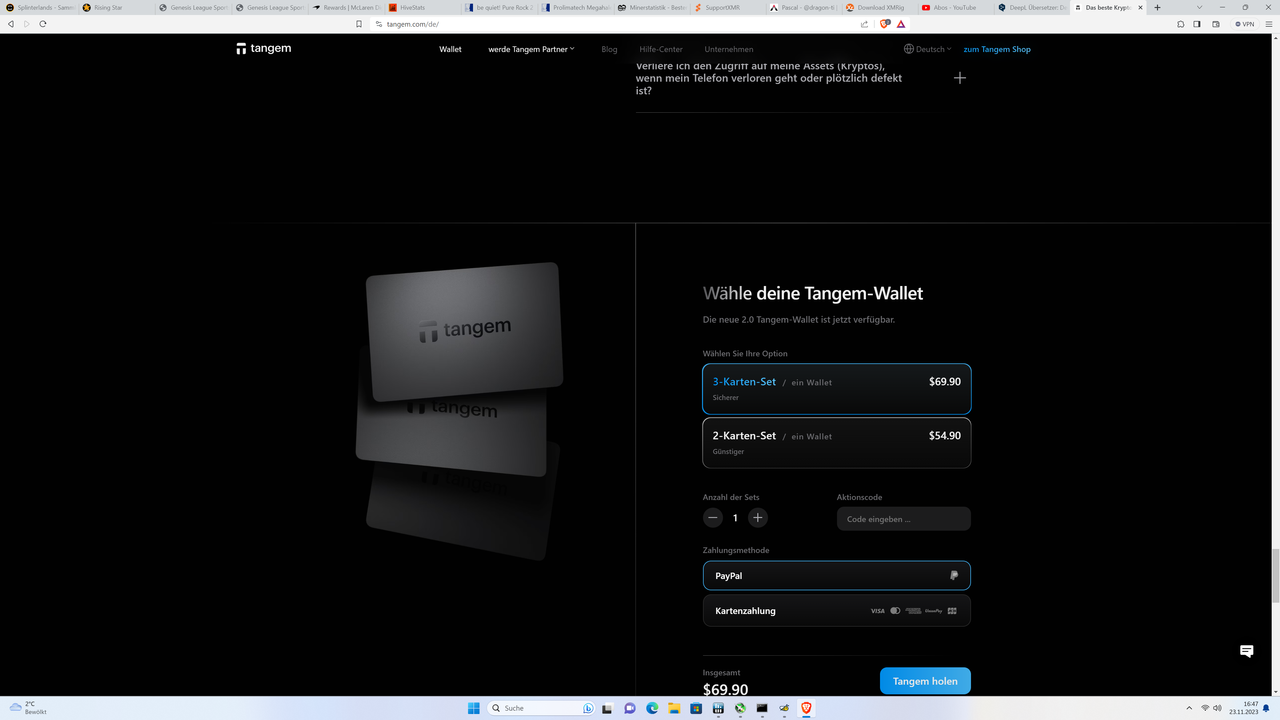Open the Brave browser taskbar icon
1280x720 pixels.
[806, 708]
